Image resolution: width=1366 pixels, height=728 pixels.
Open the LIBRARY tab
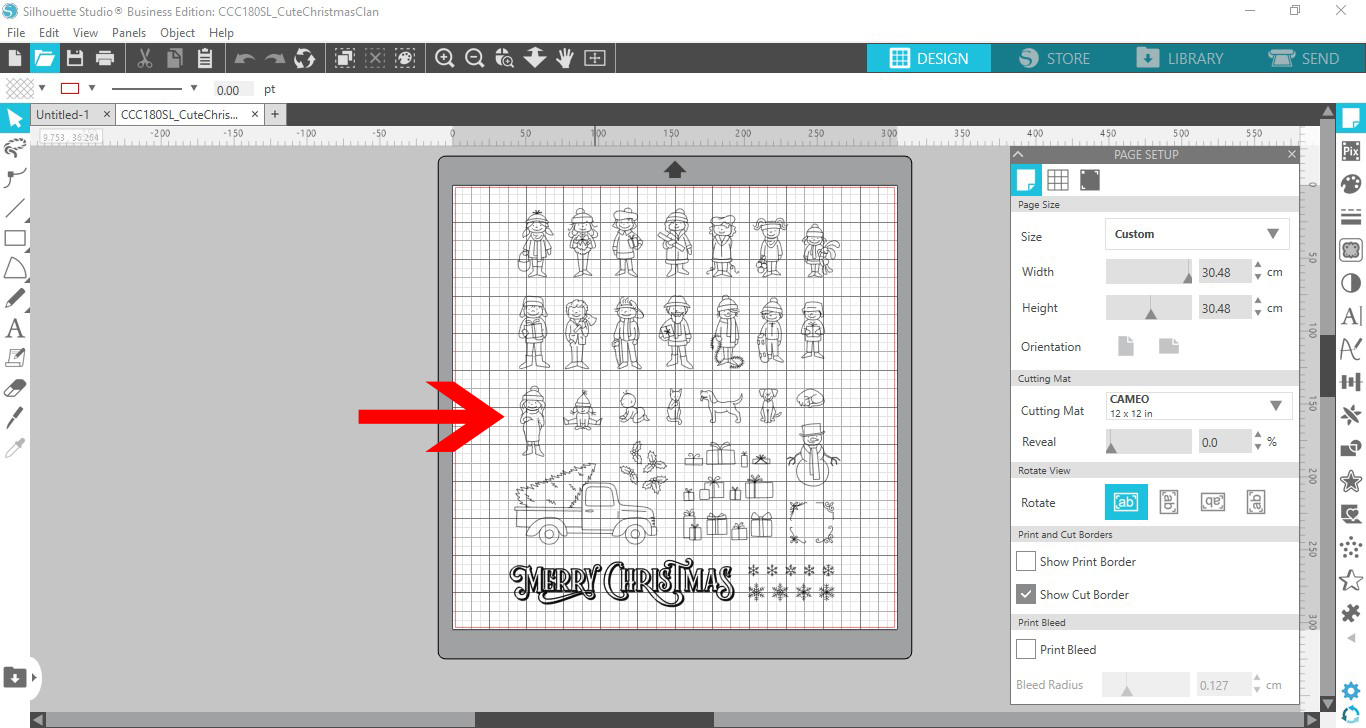tap(1180, 58)
